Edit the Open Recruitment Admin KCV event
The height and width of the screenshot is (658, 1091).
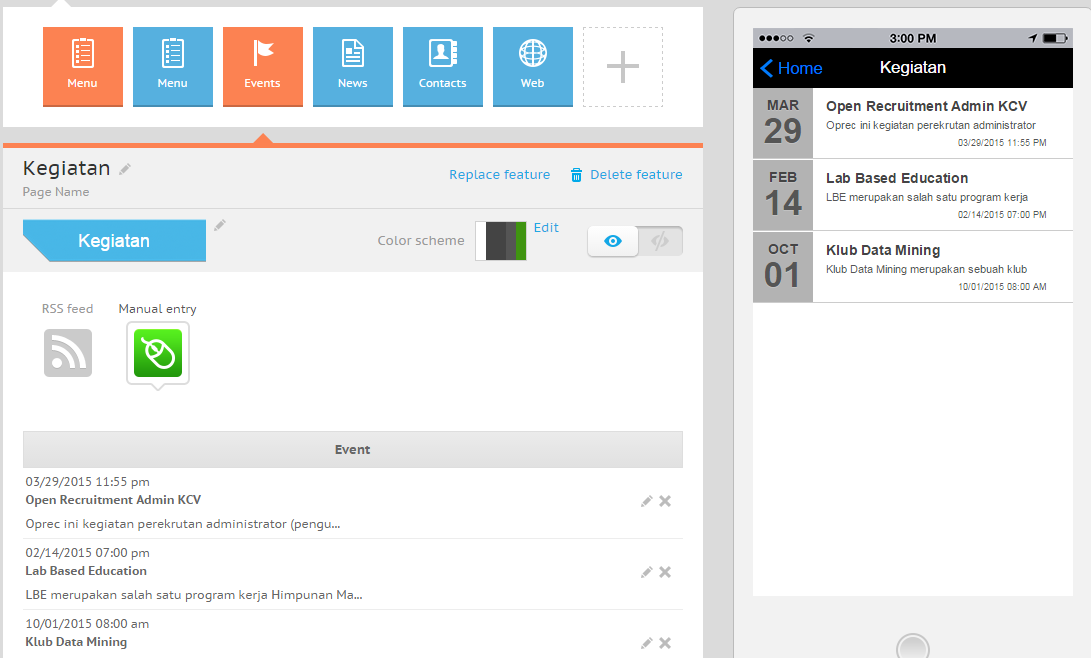click(646, 501)
